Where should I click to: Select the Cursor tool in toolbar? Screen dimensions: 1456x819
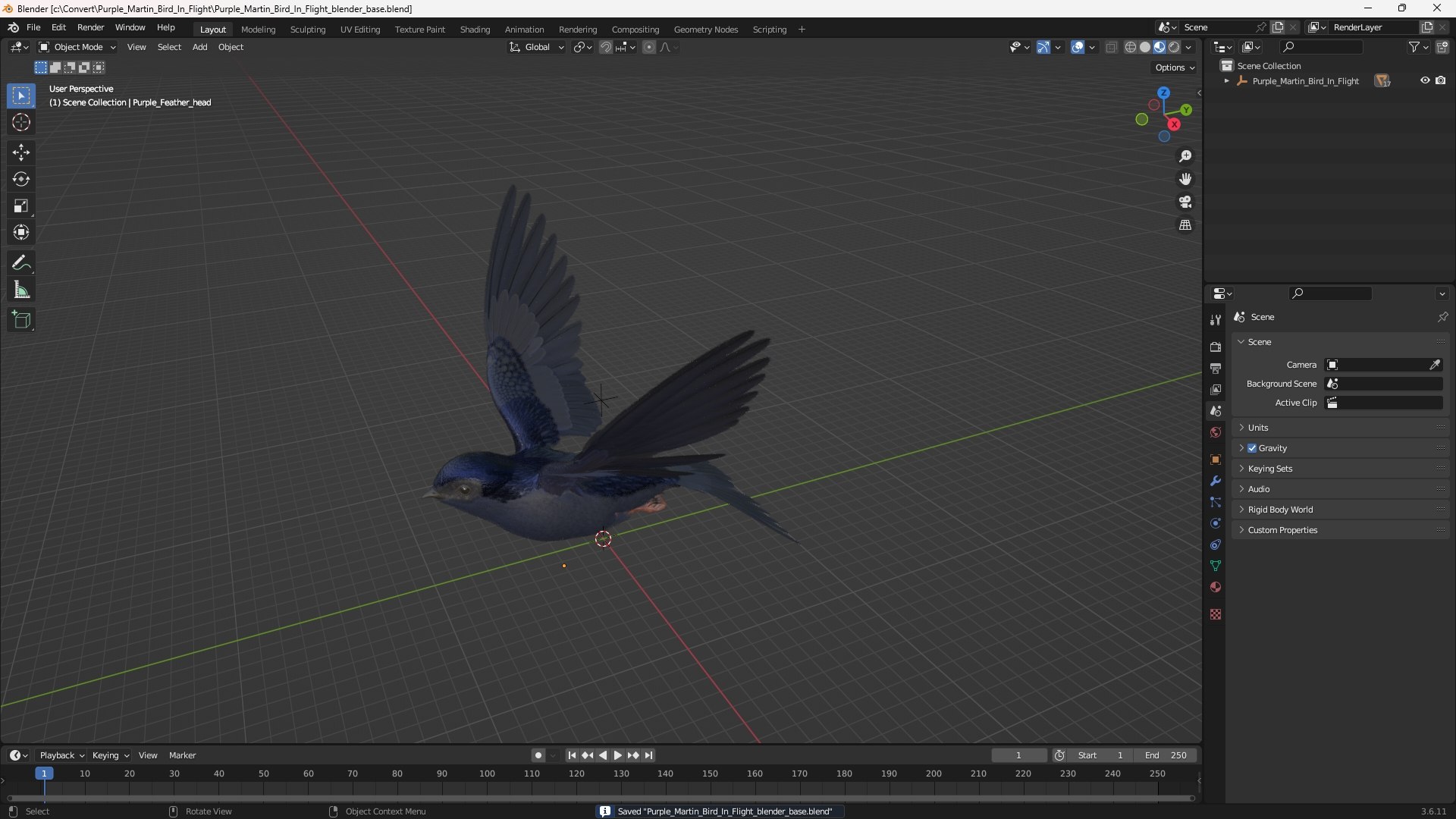point(21,122)
